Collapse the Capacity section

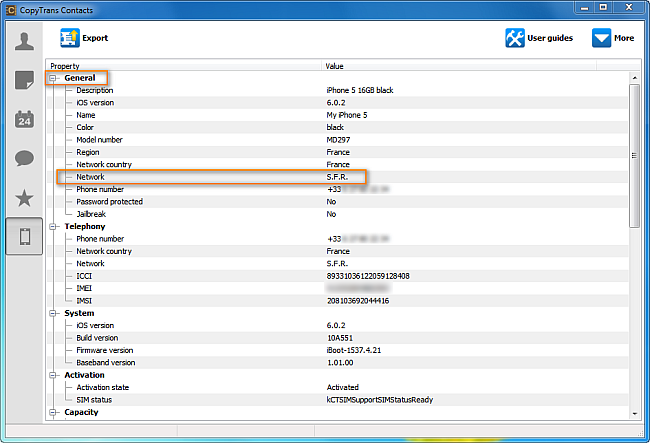point(53,412)
